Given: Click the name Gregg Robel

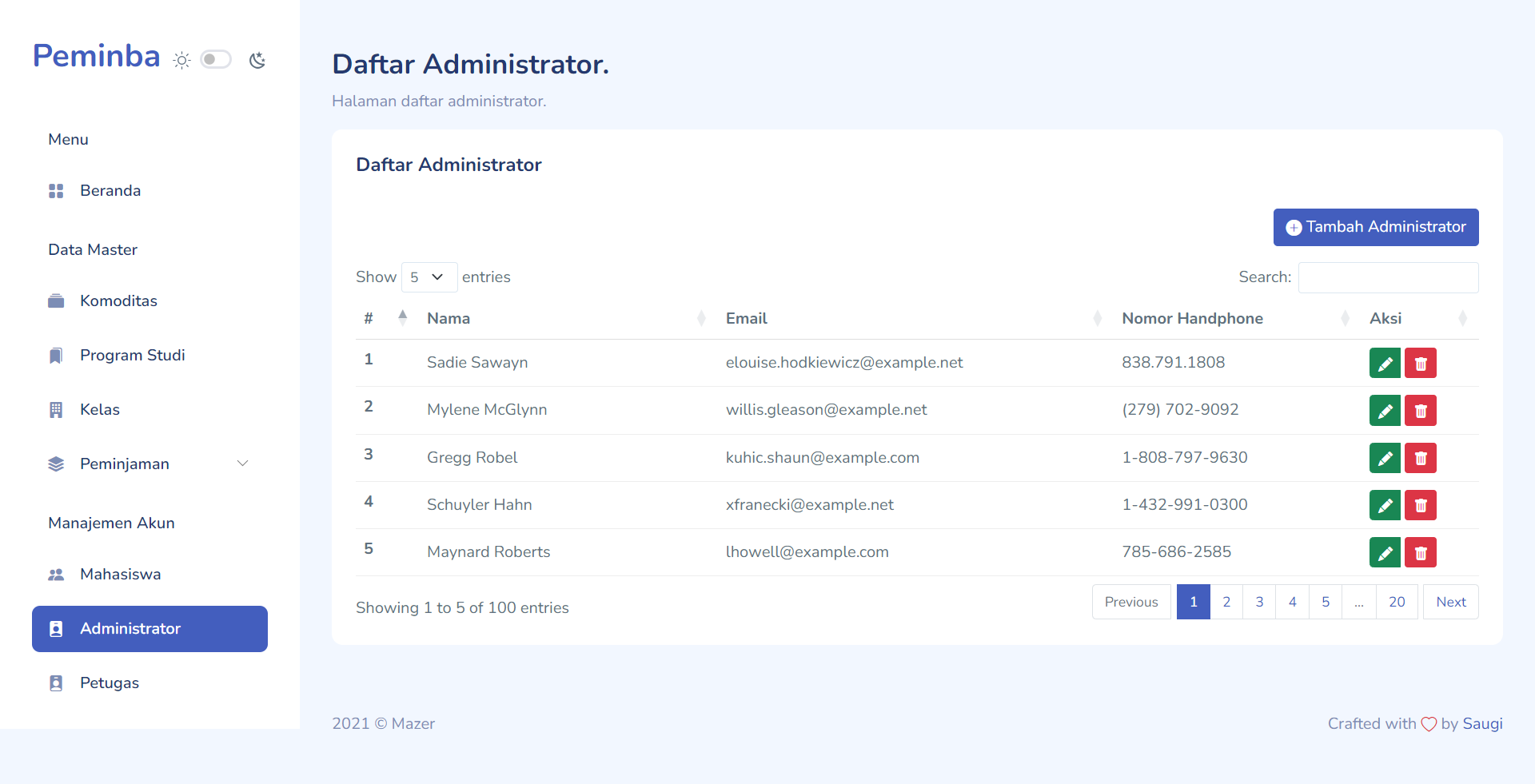Looking at the screenshot, I should point(472,458).
